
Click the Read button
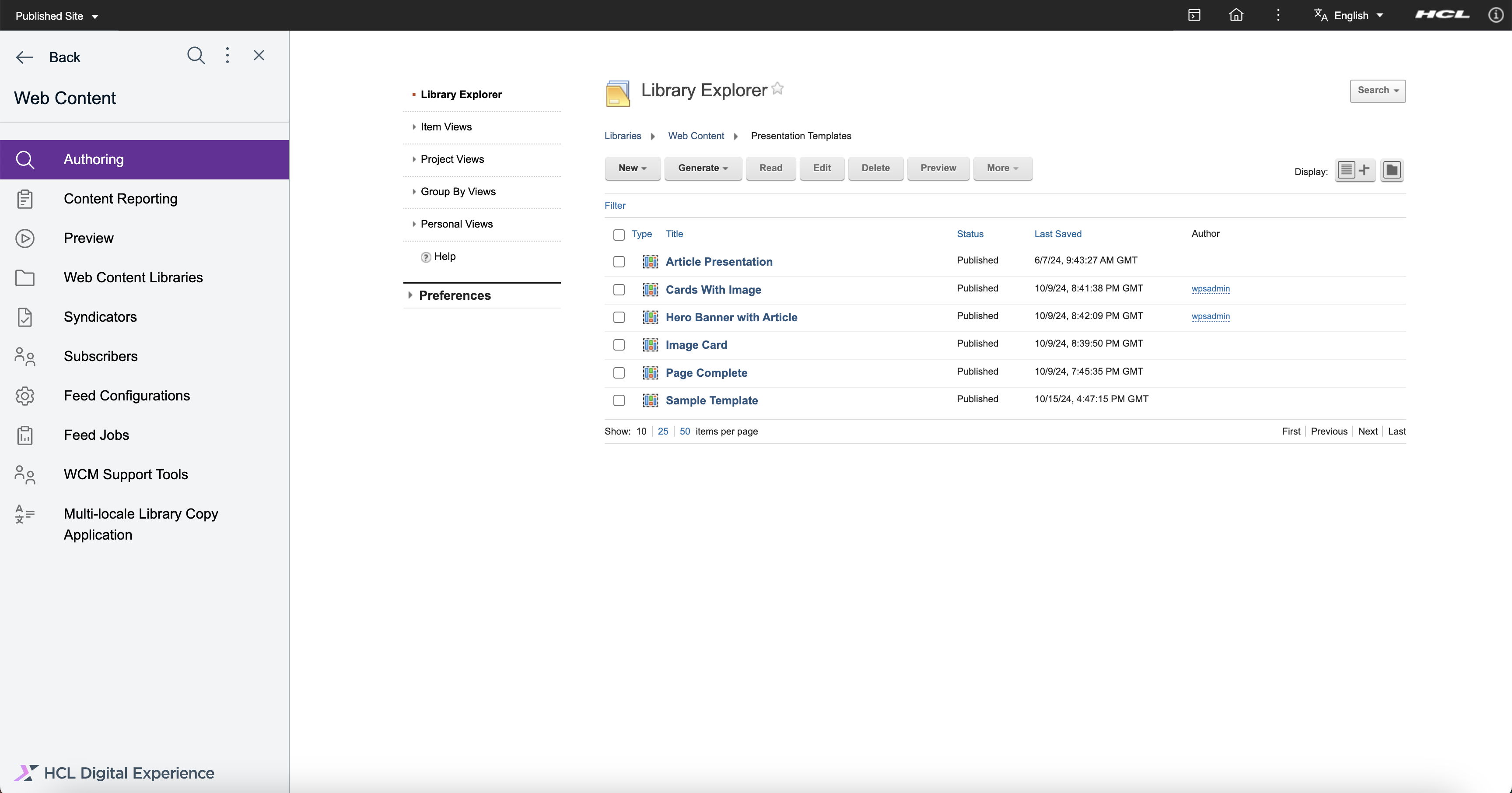(x=771, y=168)
